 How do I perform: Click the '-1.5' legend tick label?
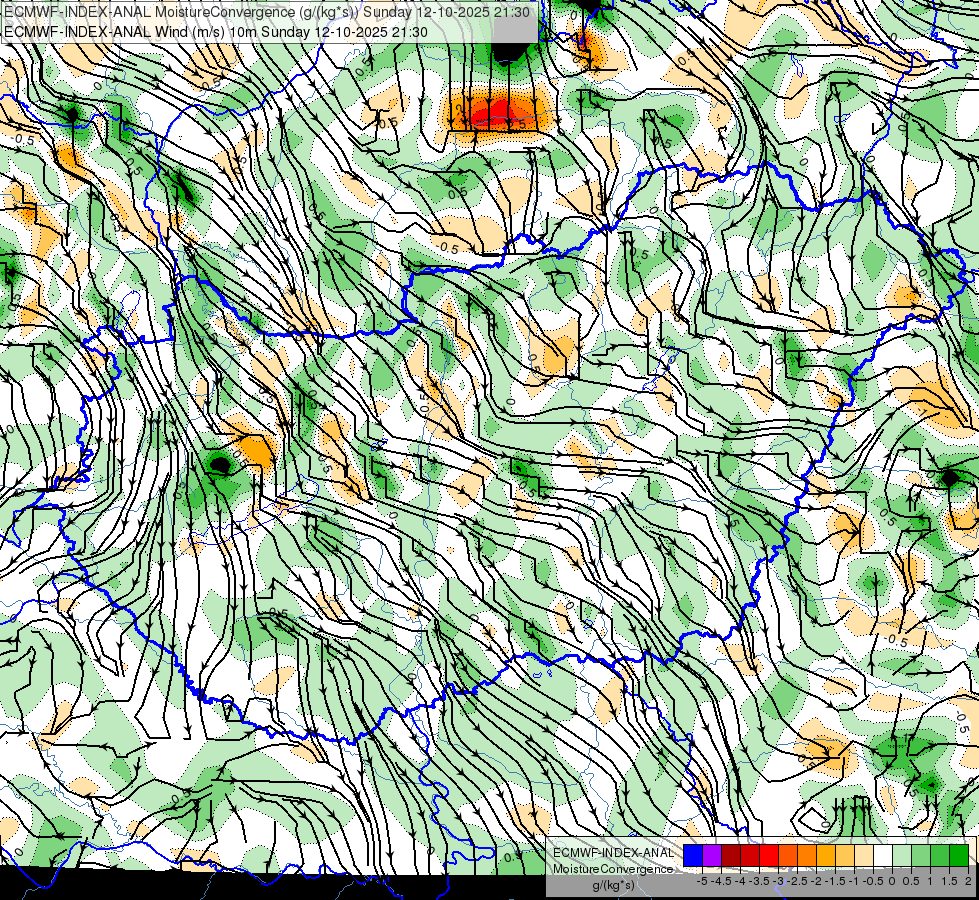coord(835,881)
